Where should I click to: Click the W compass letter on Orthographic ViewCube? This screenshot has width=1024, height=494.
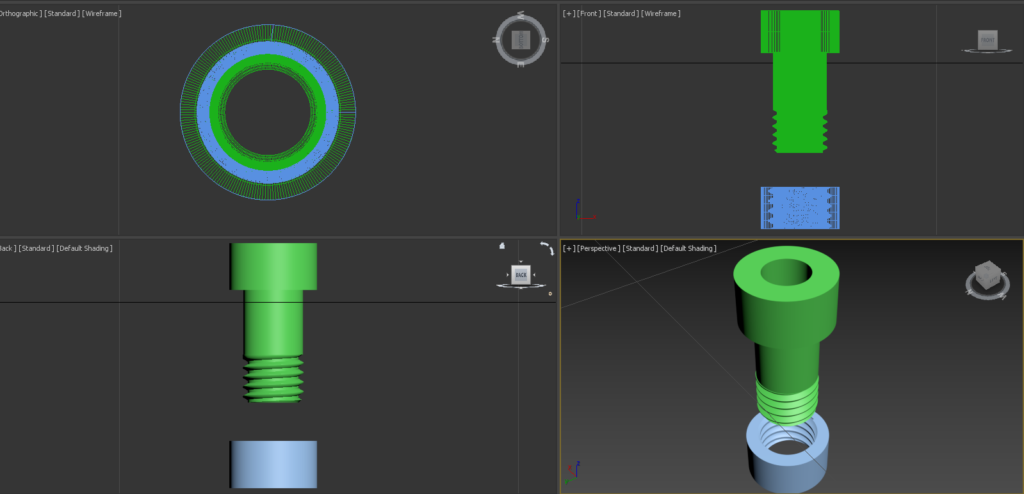(520, 15)
